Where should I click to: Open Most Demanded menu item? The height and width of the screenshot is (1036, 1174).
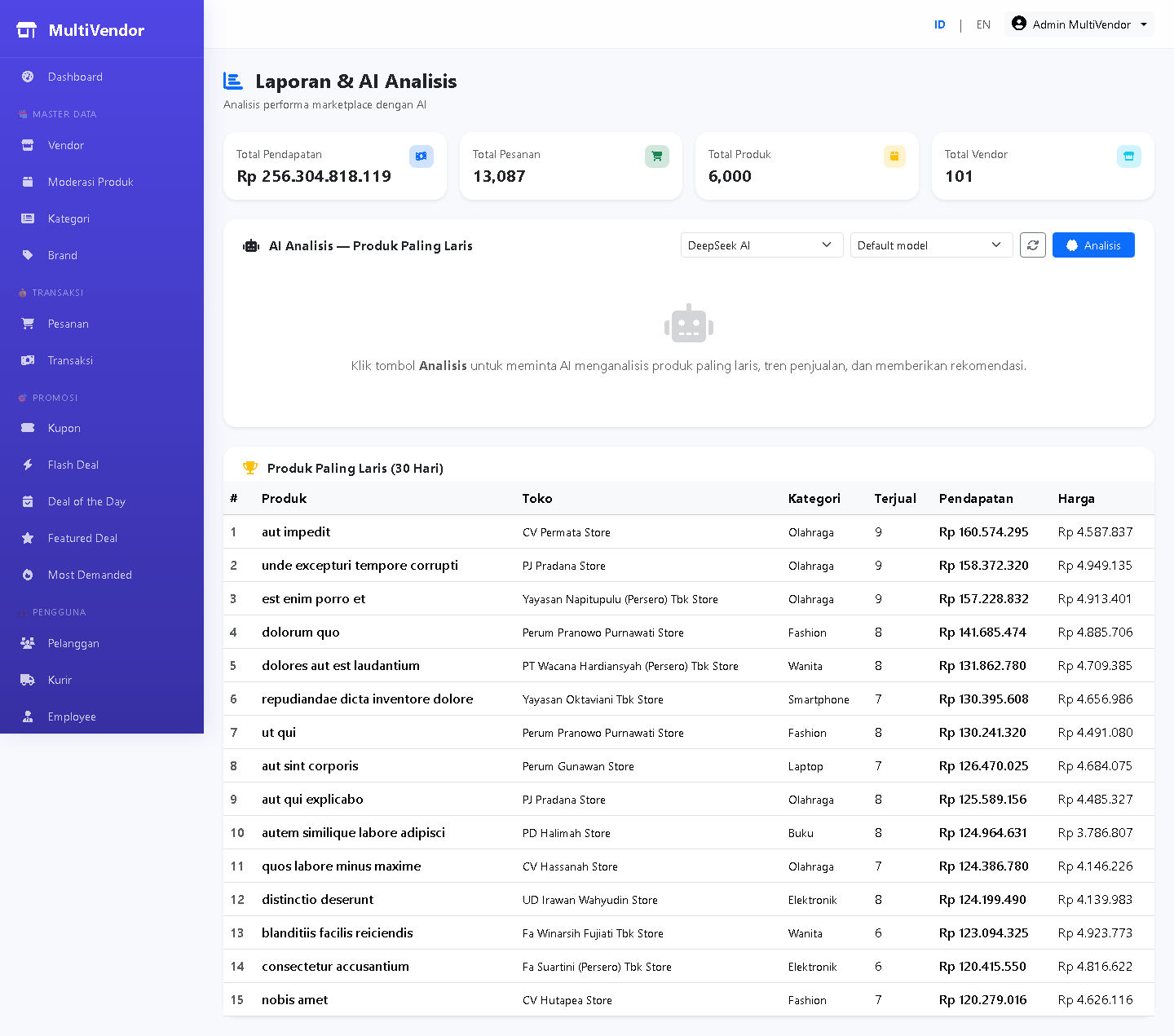click(102, 575)
